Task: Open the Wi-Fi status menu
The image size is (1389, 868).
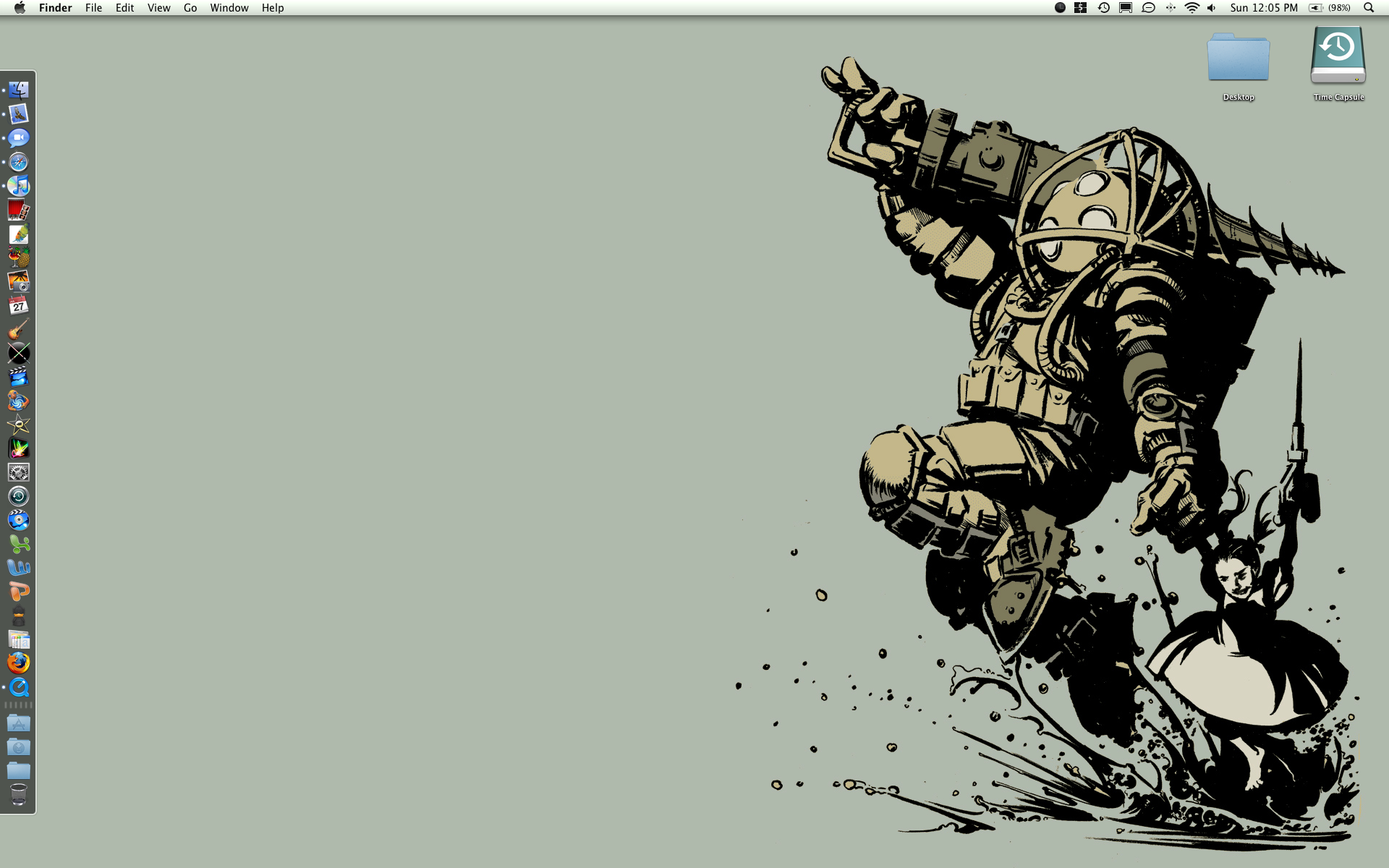Action: 1192,8
